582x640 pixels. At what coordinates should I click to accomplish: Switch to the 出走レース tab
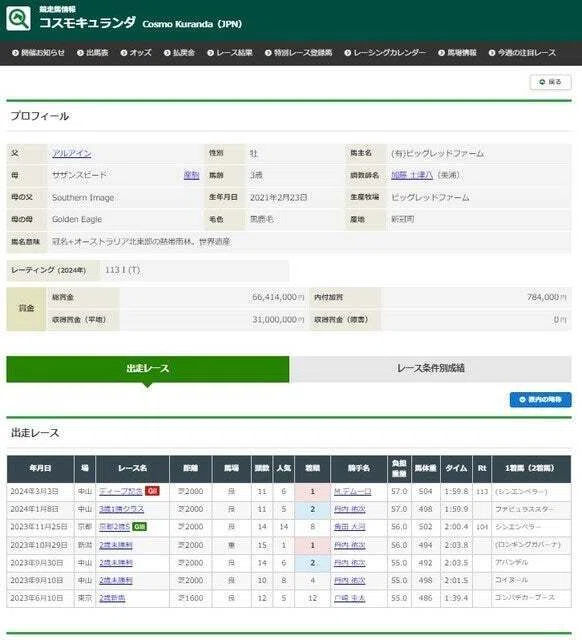click(x=148, y=369)
